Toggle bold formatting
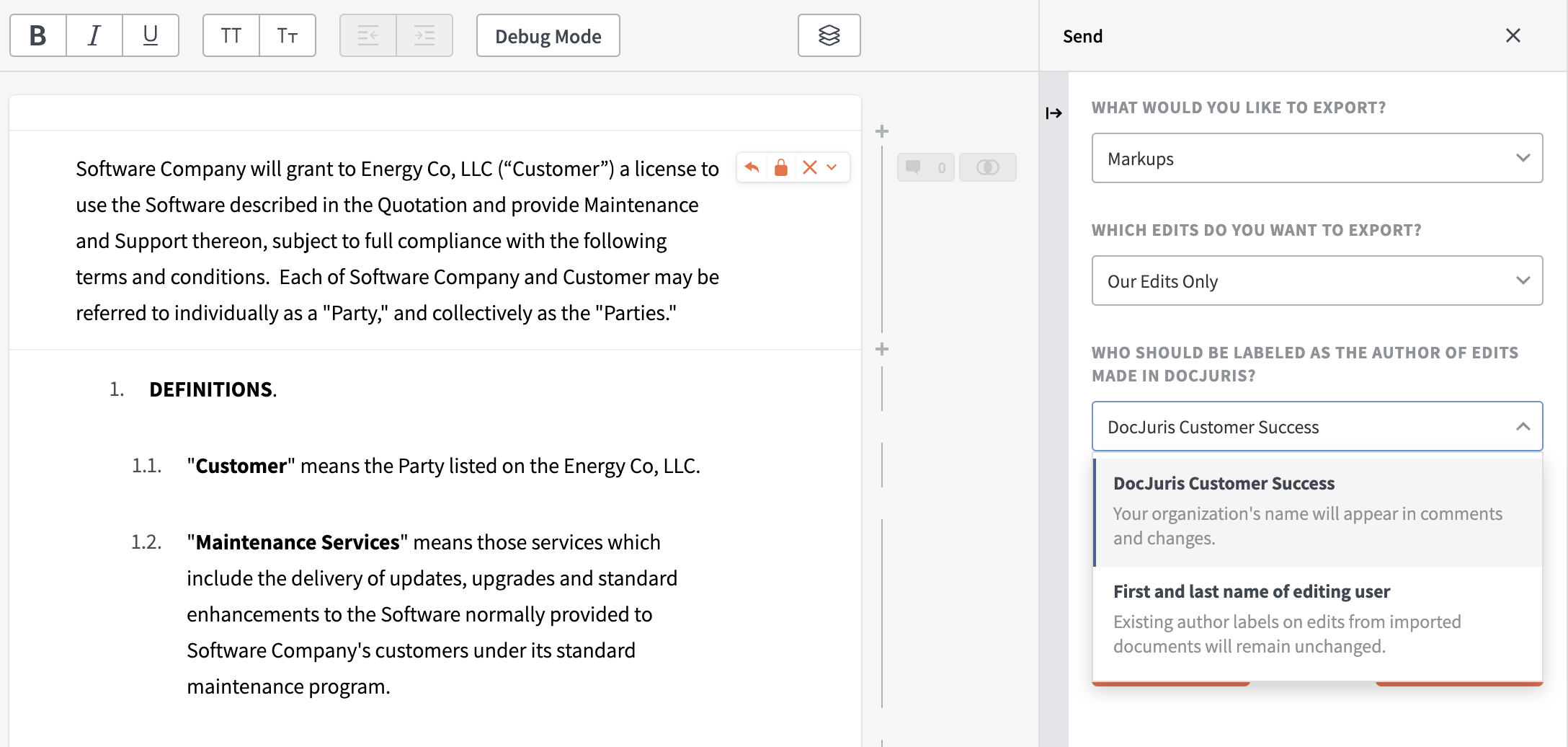The height and width of the screenshot is (747, 1568). click(x=38, y=35)
